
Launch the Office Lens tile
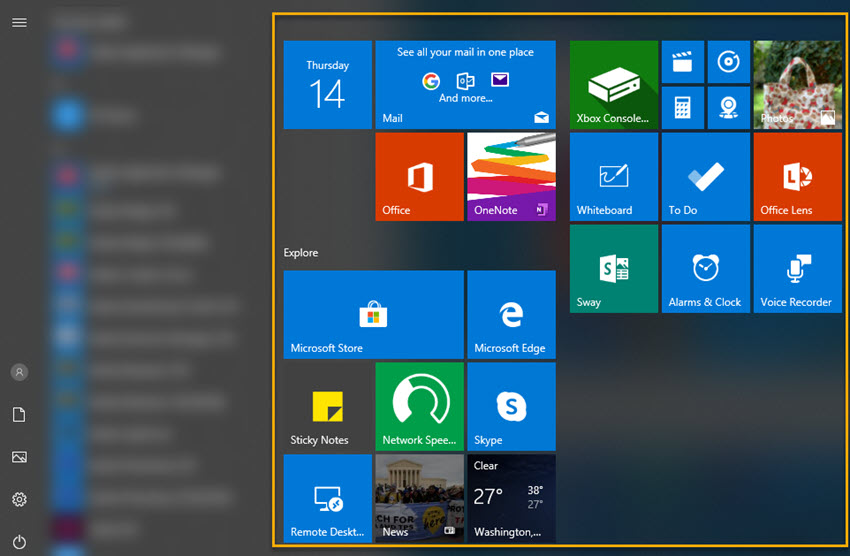point(797,177)
